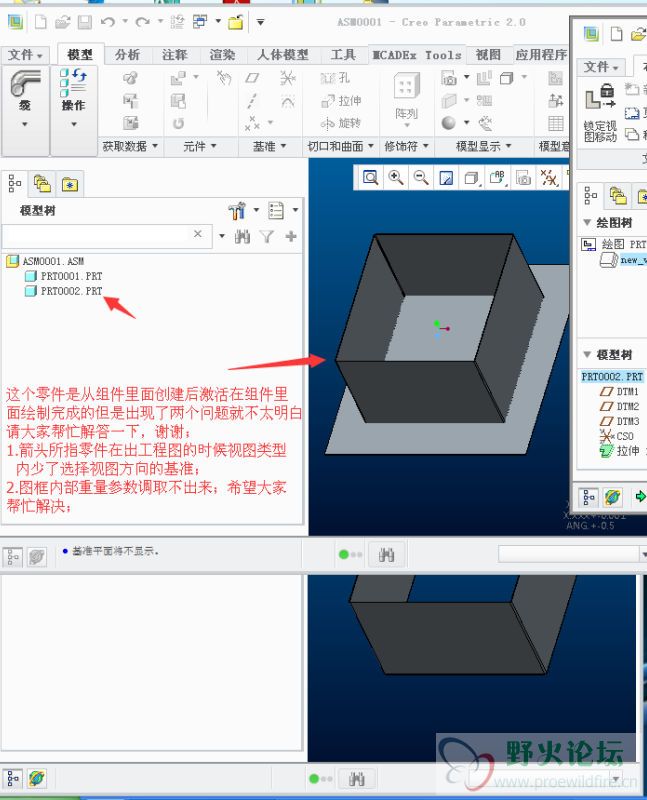
Task: Open model tree settings hammer icon
Action: [x=237, y=210]
